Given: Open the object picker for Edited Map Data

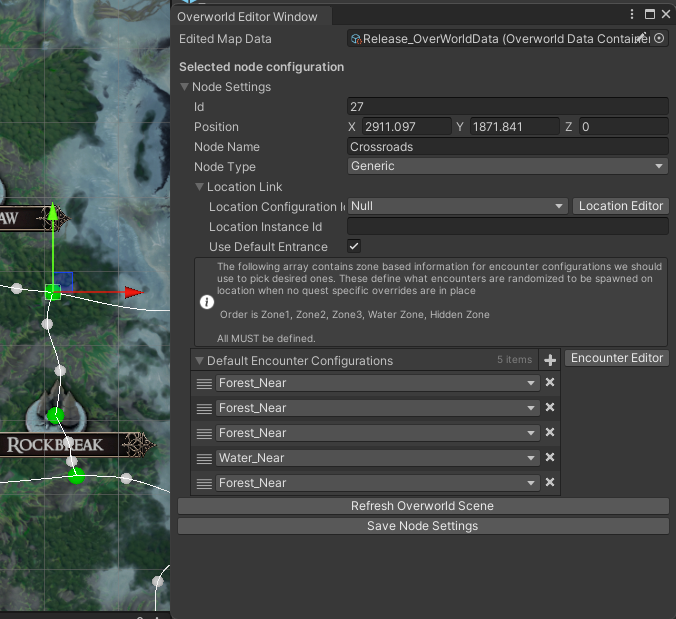Looking at the screenshot, I should point(659,38).
